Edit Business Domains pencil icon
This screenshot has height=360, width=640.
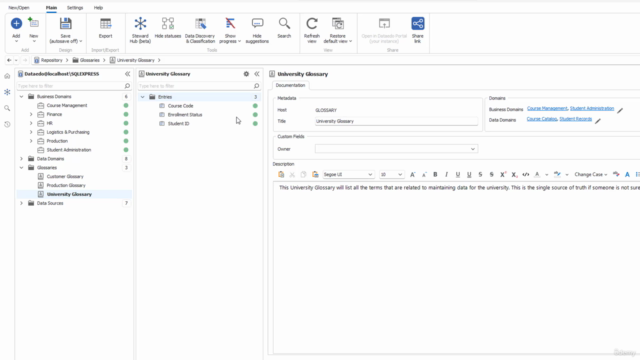620,110
